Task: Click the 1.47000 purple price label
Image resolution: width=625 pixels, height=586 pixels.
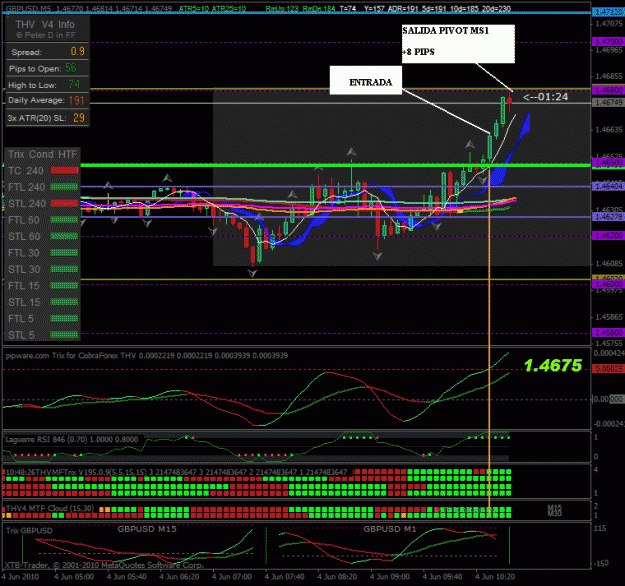Action: 607,42
